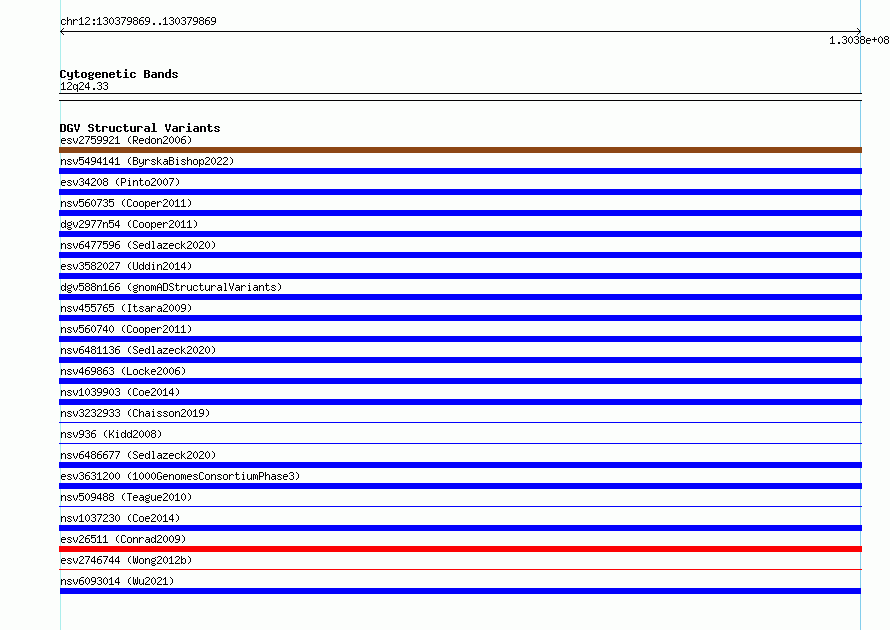Select the 12q24.33 band label
The image size is (890, 630).
pyautogui.click(x=84, y=86)
